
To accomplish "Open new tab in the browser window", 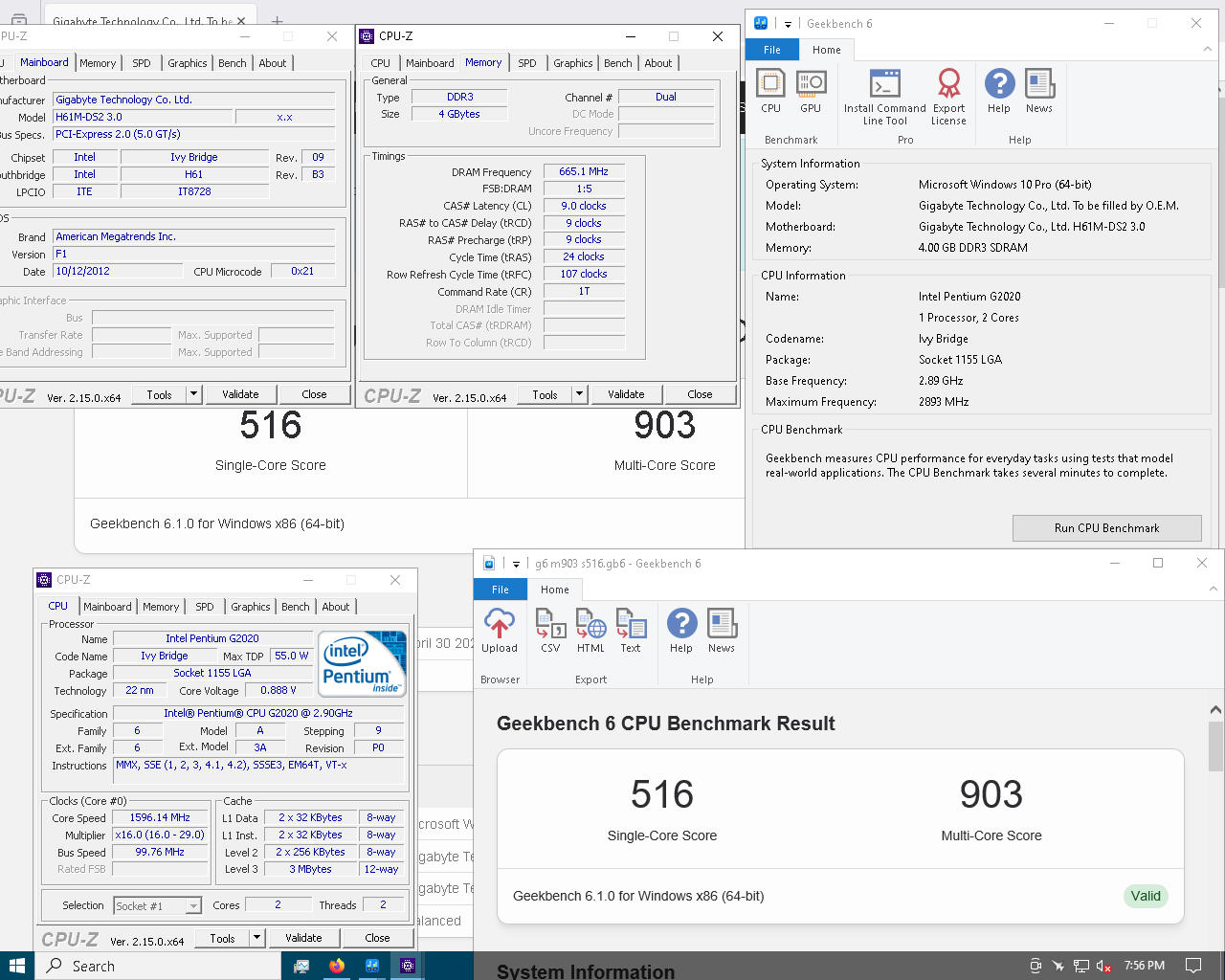I will click(277, 20).
